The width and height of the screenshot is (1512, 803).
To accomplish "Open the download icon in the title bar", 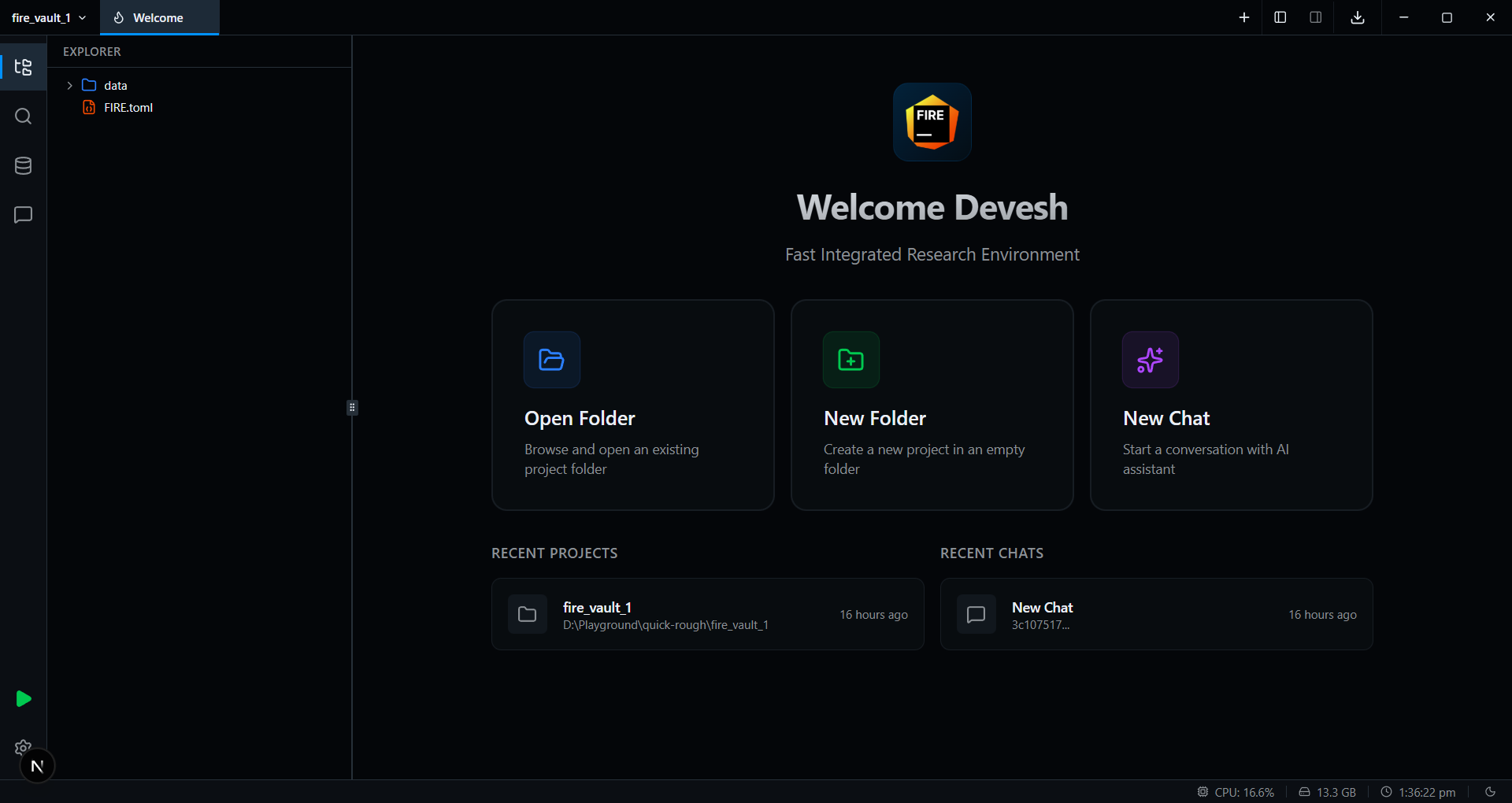I will click(1356, 17).
